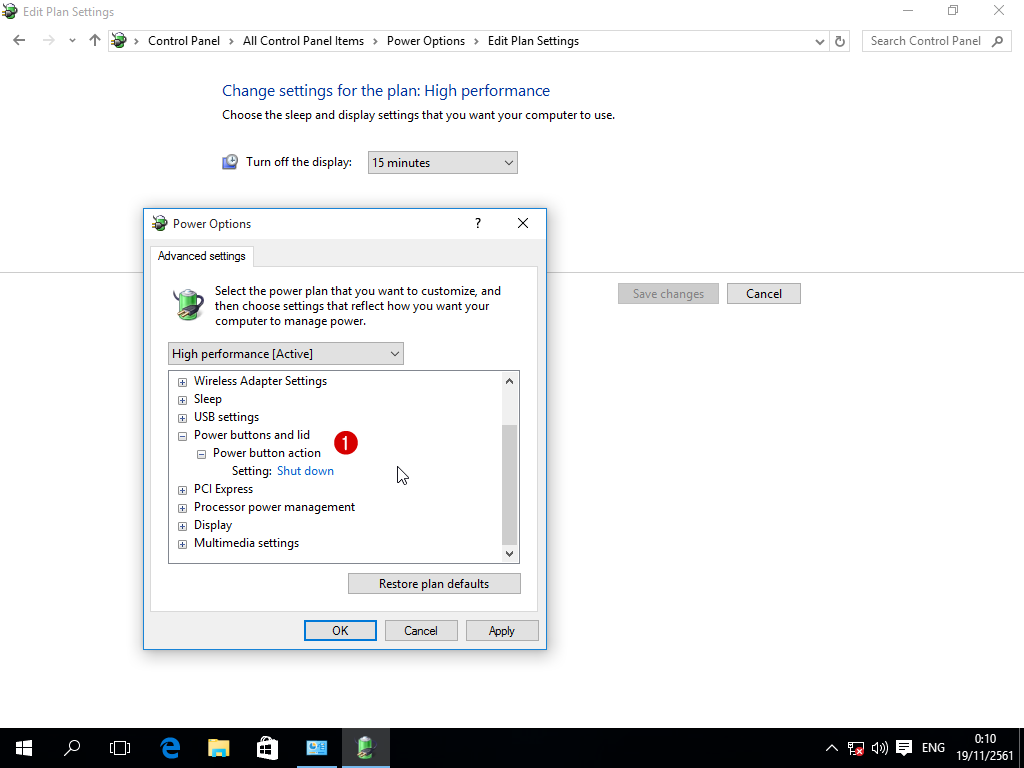Open the volume control in system tray
Viewport: 1024px width, 768px height.
(880, 747)
